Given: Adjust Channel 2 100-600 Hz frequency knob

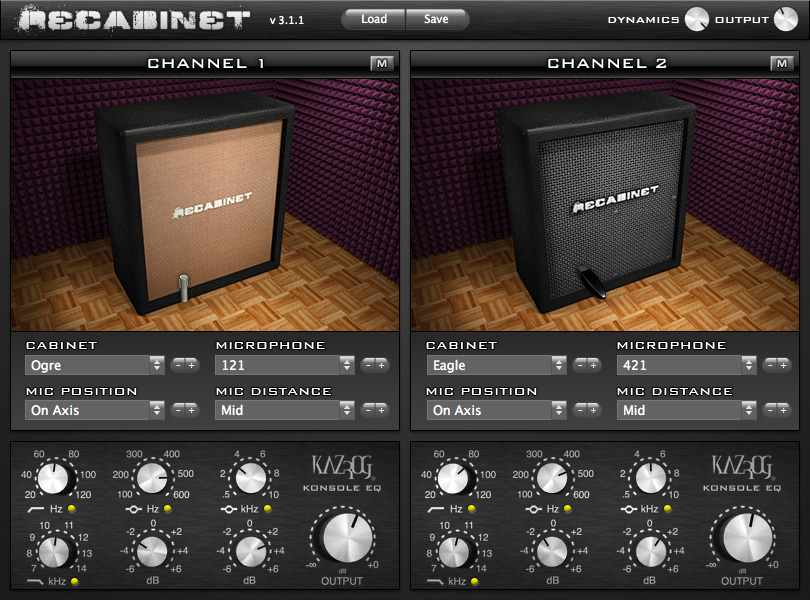Looking at the screenshot, I should point(552,478).
